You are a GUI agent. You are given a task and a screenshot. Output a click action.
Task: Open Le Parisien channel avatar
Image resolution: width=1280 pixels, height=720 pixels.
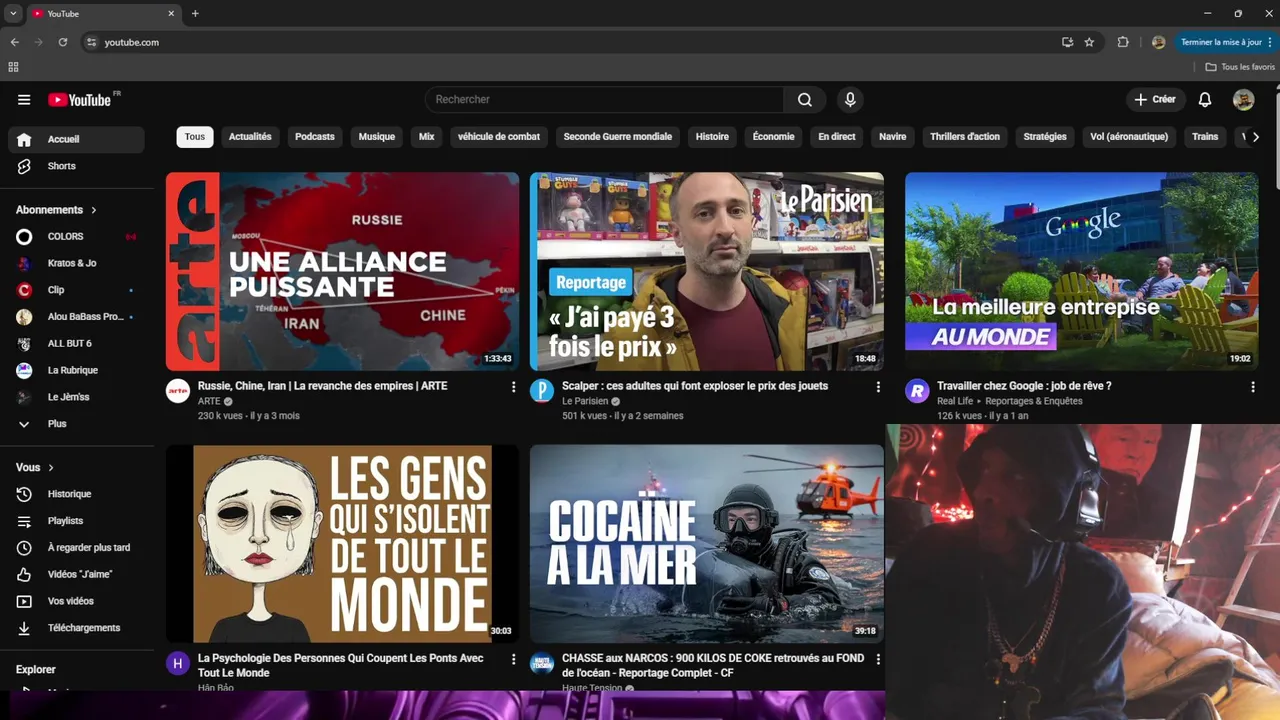(542, 391)
